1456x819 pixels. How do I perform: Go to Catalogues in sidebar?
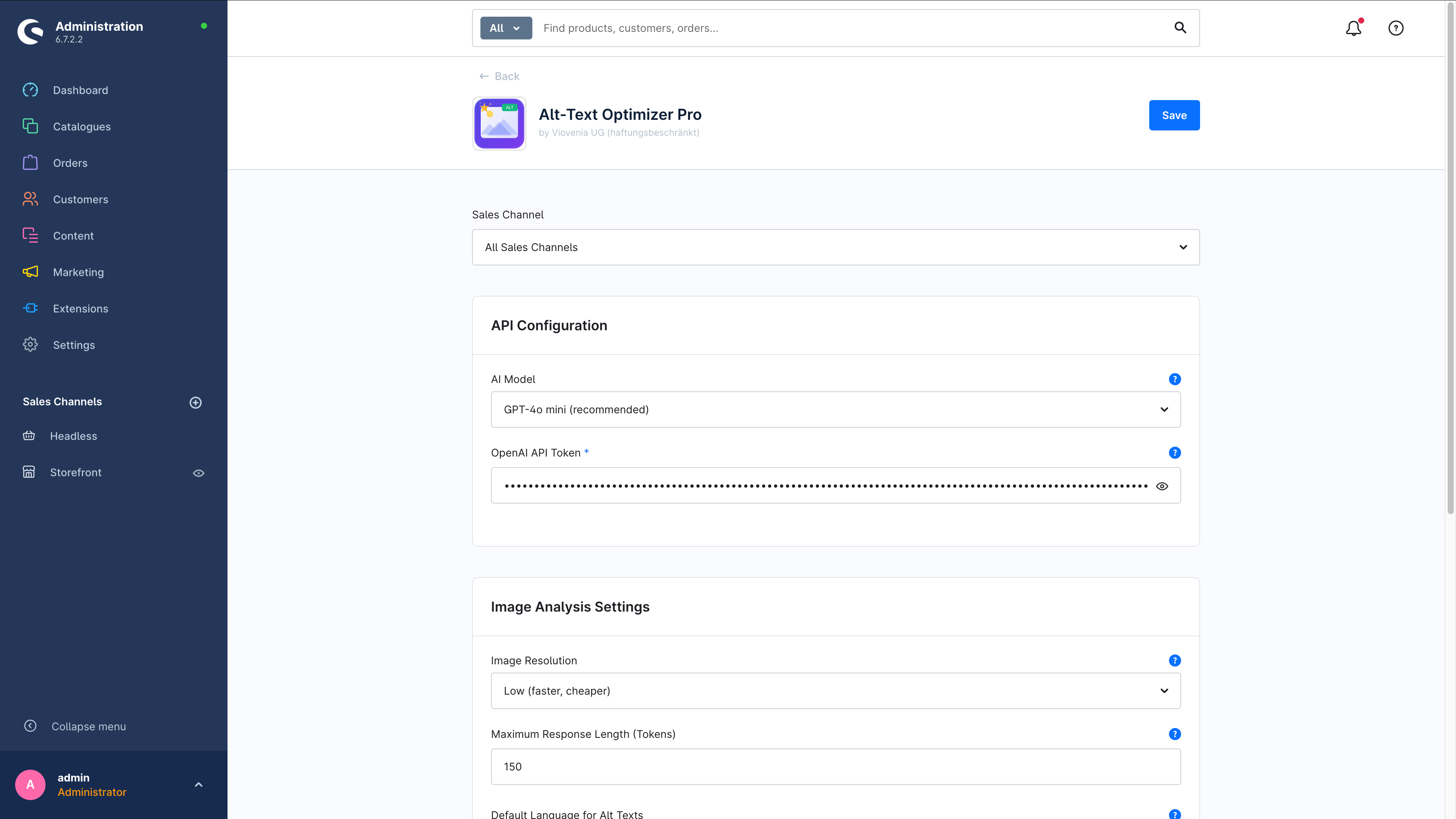[x=82, y=127]
